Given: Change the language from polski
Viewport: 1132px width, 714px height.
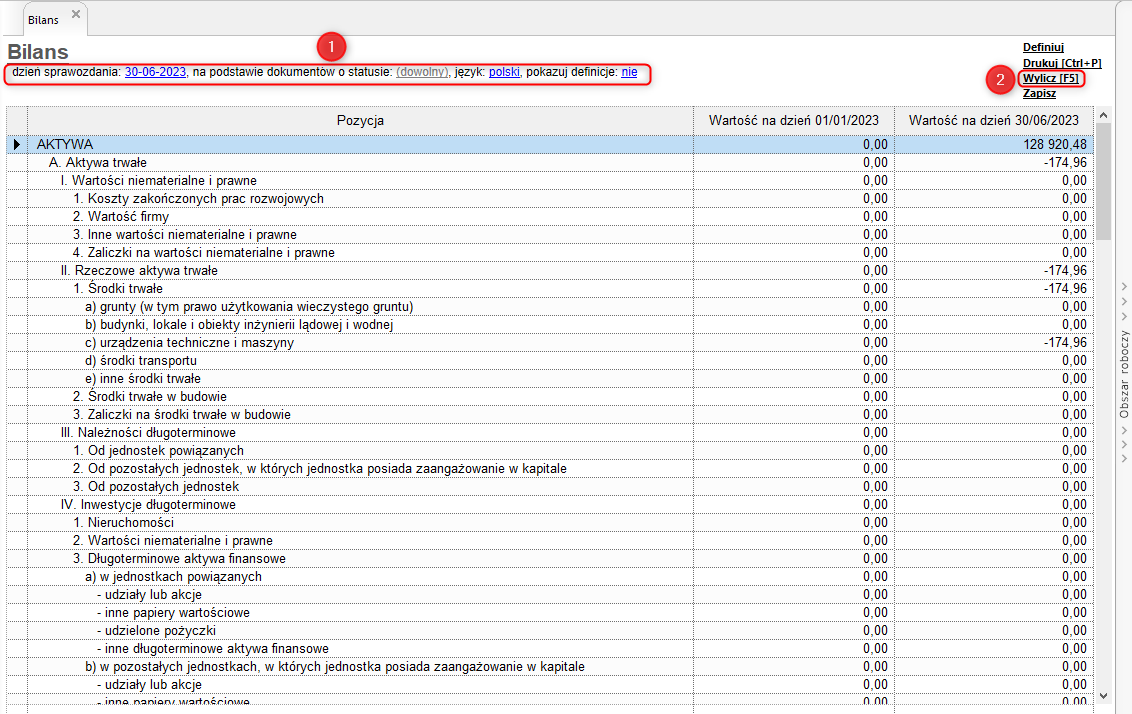Looking at the screenshot, I should [x=504, y=73].
